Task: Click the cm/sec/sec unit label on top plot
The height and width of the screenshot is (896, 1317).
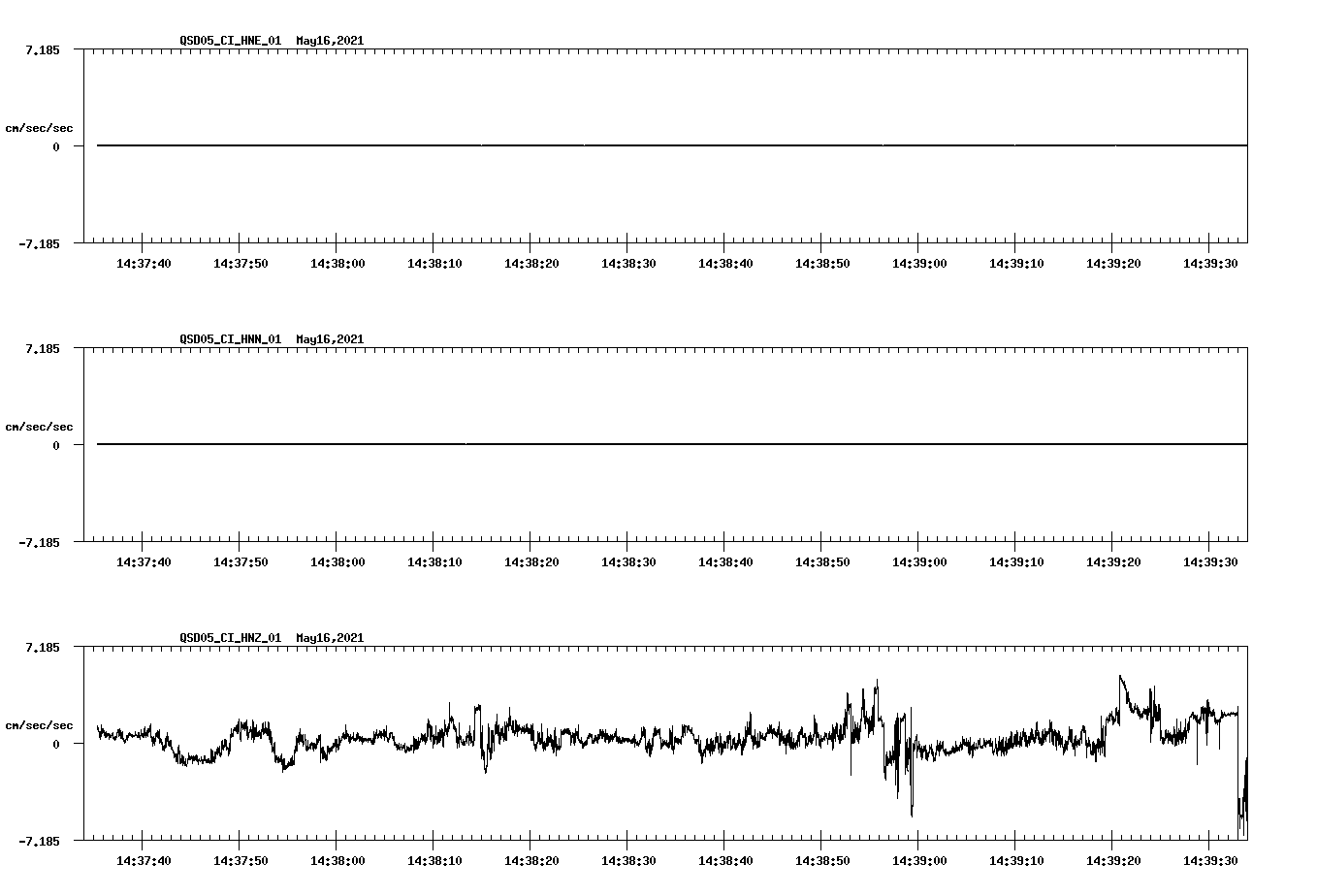Action: [40, 127]
